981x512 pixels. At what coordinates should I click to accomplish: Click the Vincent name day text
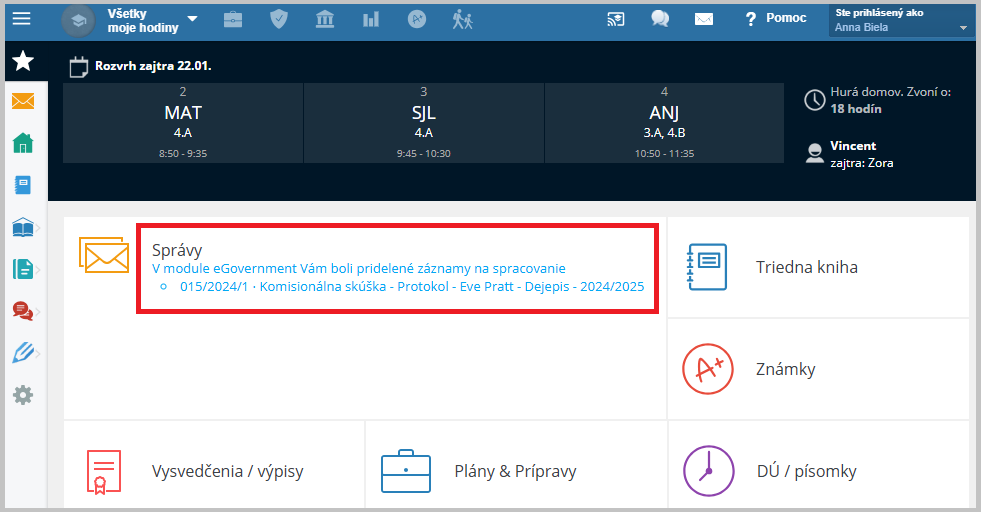[x=853, y=146]
